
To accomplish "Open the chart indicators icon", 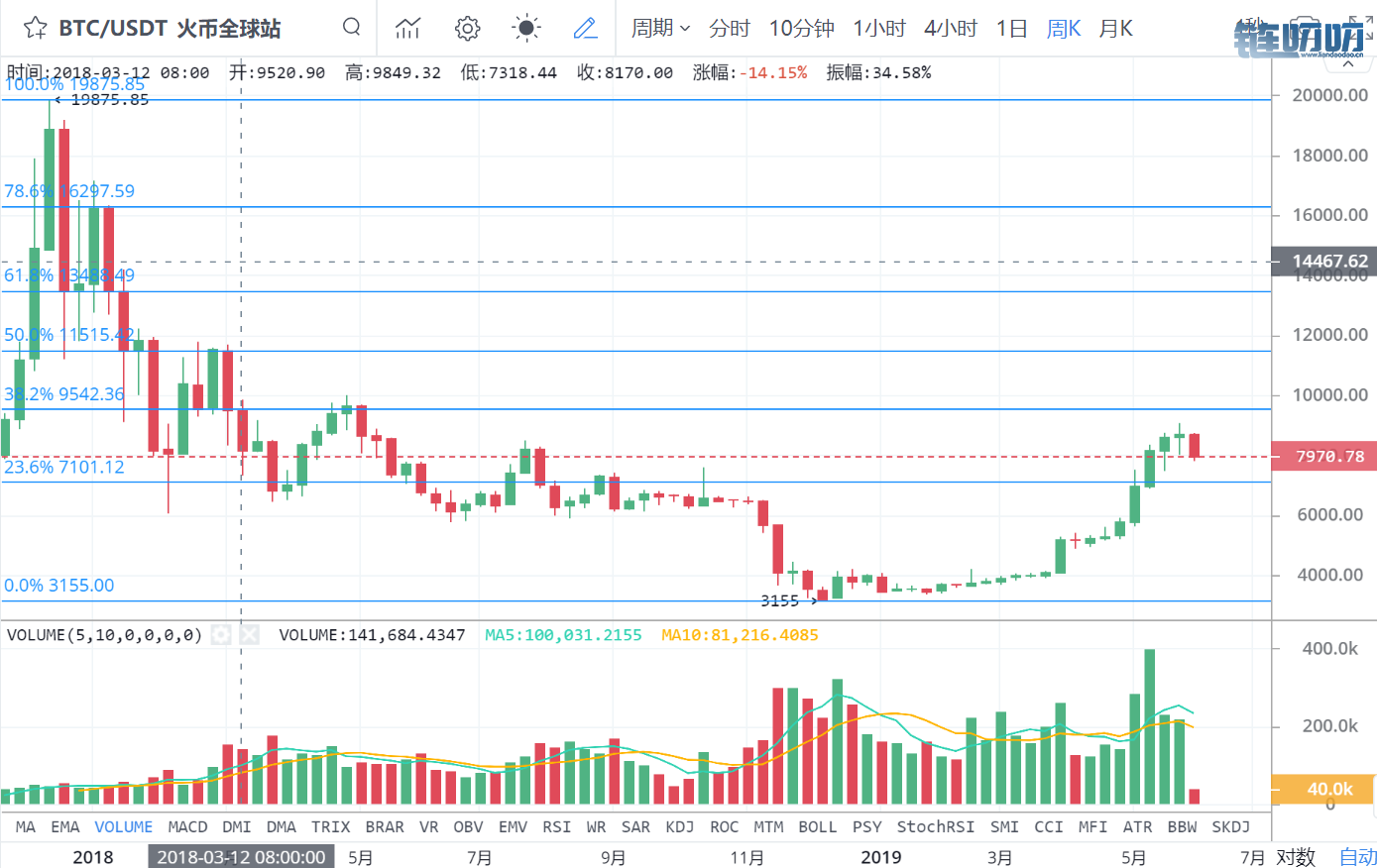I will coord(407,28).
